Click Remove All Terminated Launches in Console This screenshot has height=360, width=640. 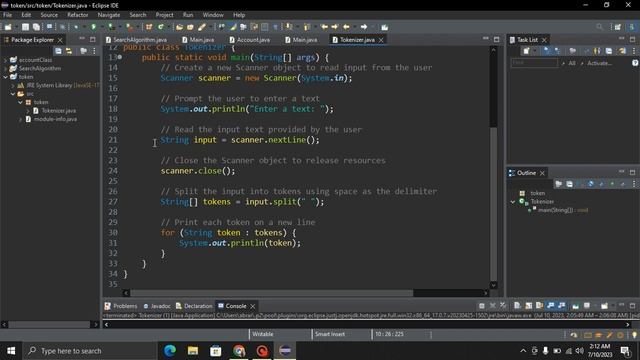tap(503, 306)
